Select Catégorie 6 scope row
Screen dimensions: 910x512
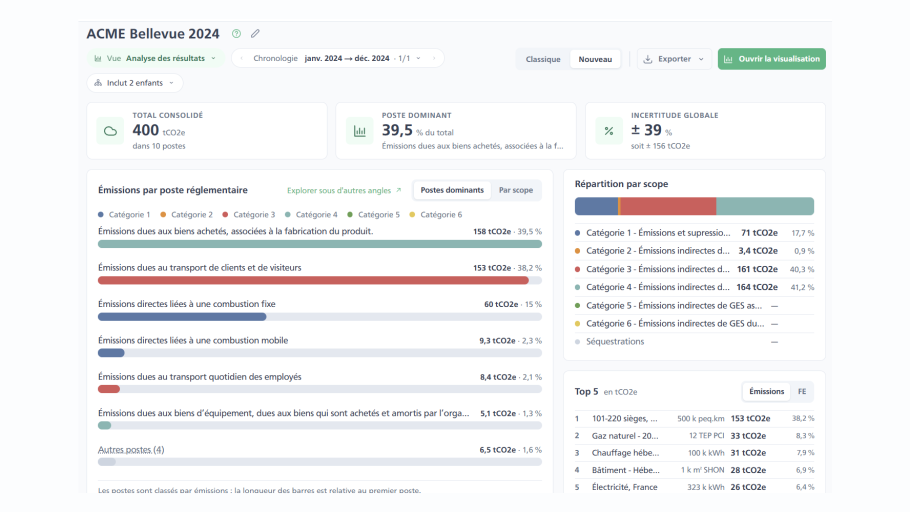click(x=694, y=323)
